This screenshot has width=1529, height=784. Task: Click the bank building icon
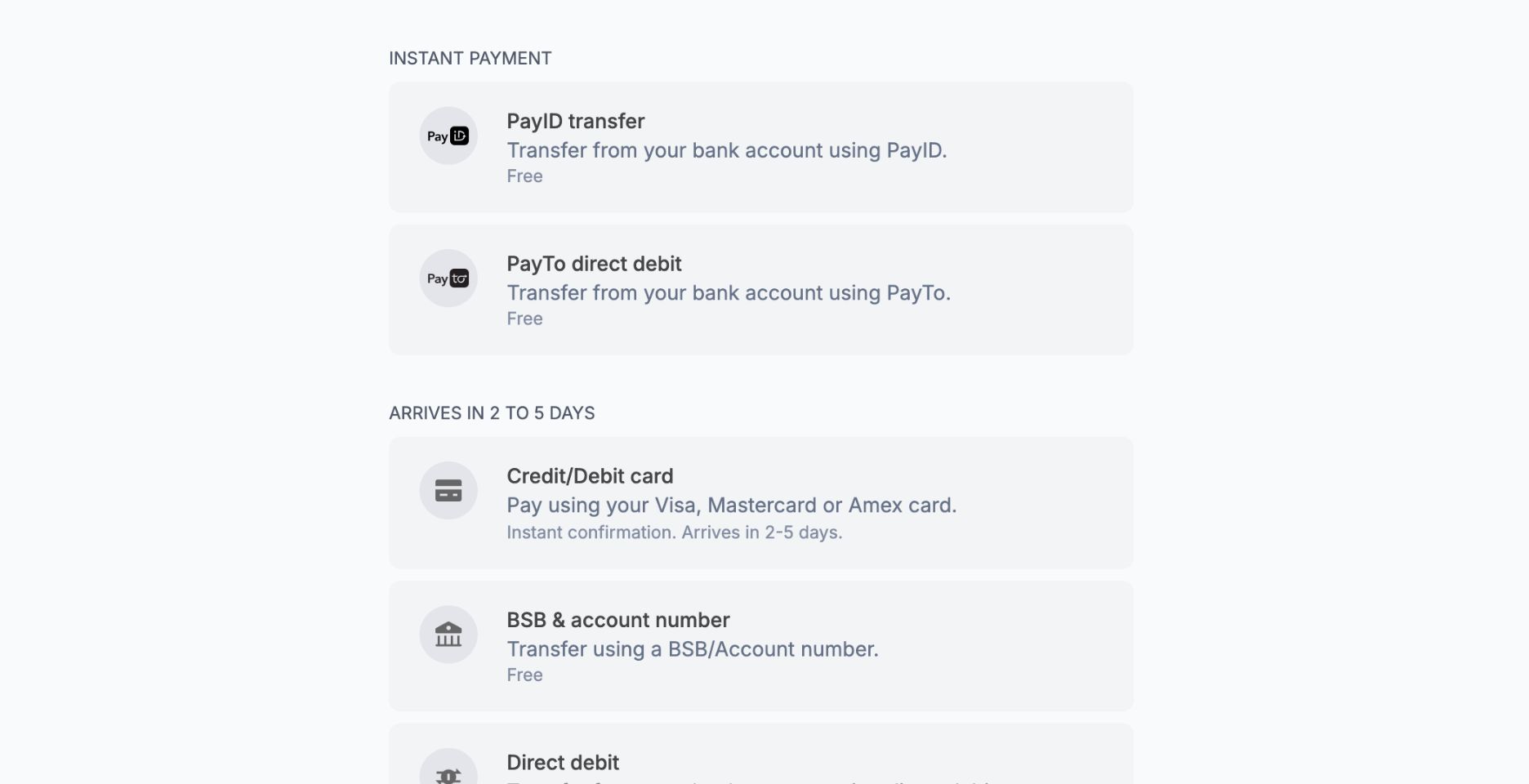(x=448, y=634)
